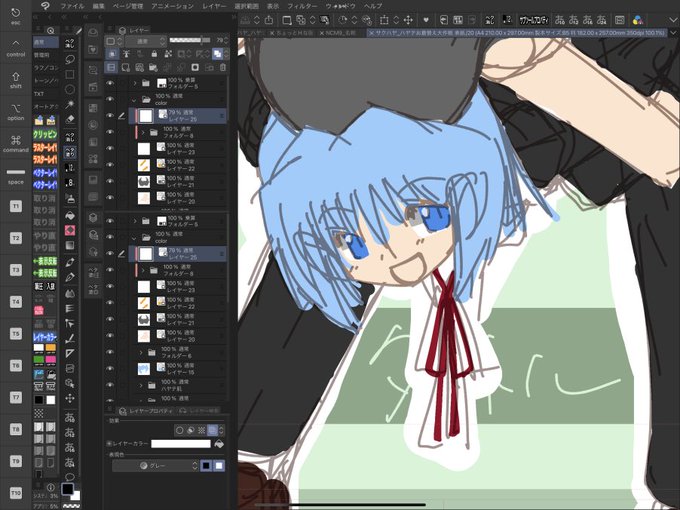Create a new raster layer
The image size is (680, 510).
click(x=126, y=67)
